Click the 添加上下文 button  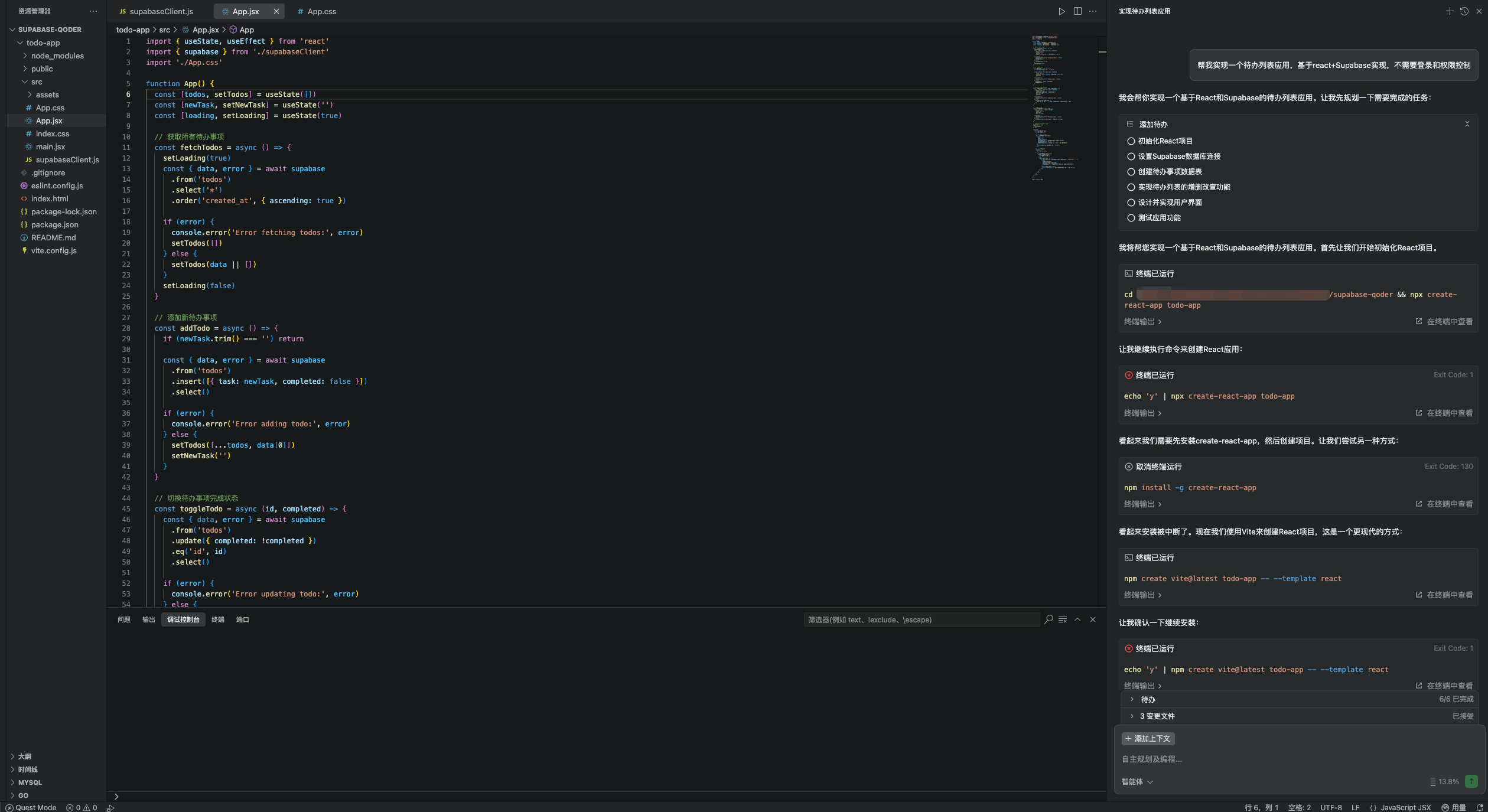[x=1148, y=739]
